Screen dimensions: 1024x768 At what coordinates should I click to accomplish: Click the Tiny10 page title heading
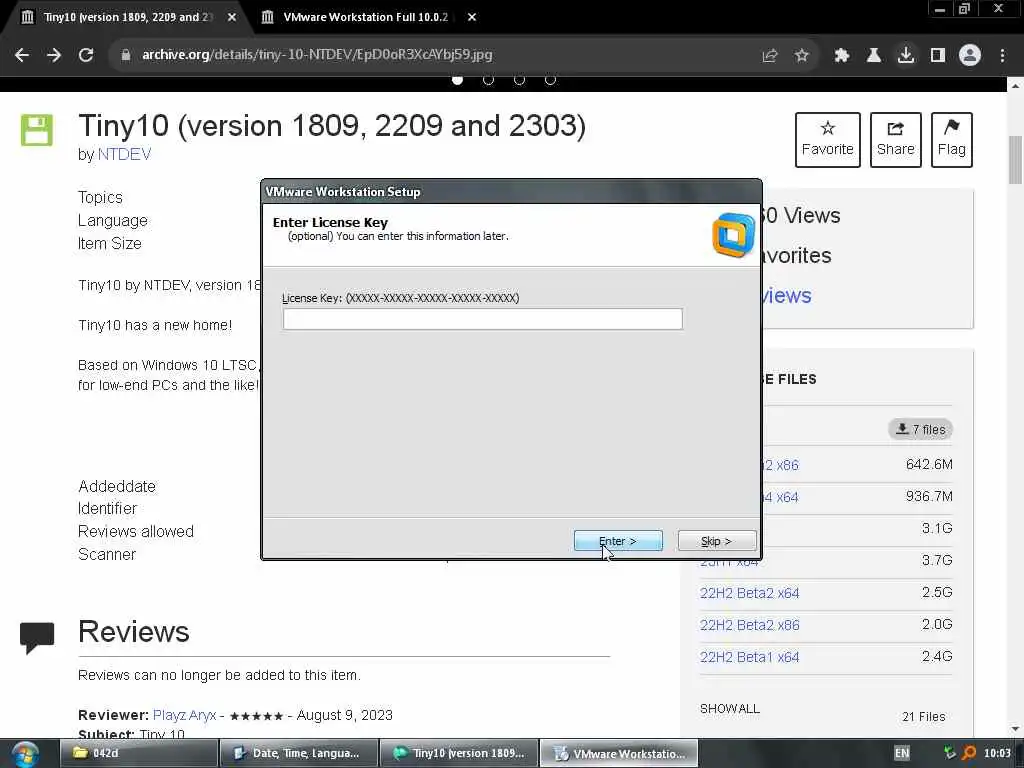tap(332, 126)
